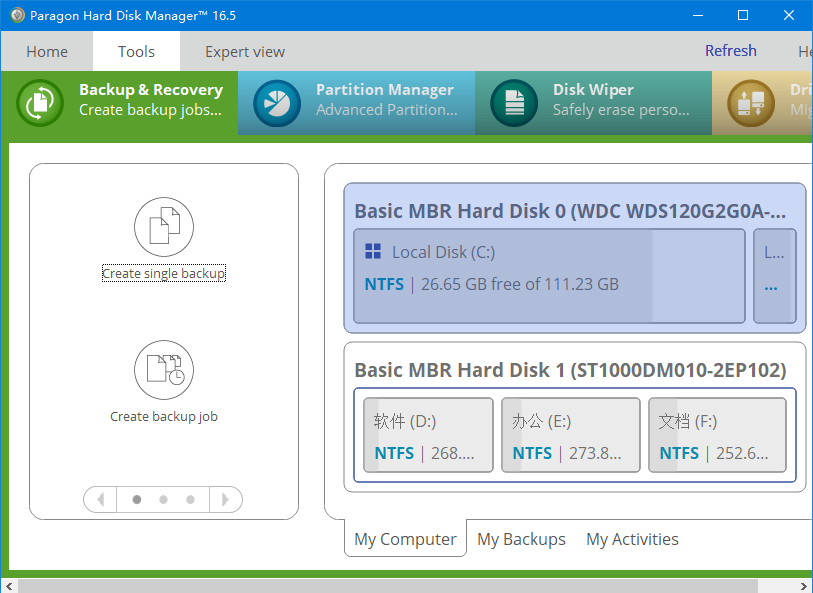The image size is (813, 593).
Task: Click the Paragon app logo in title bar
Action: pos(17,15)
